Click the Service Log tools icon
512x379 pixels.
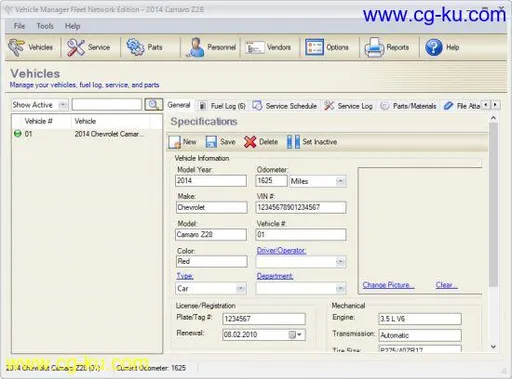(x=329, y=106)
